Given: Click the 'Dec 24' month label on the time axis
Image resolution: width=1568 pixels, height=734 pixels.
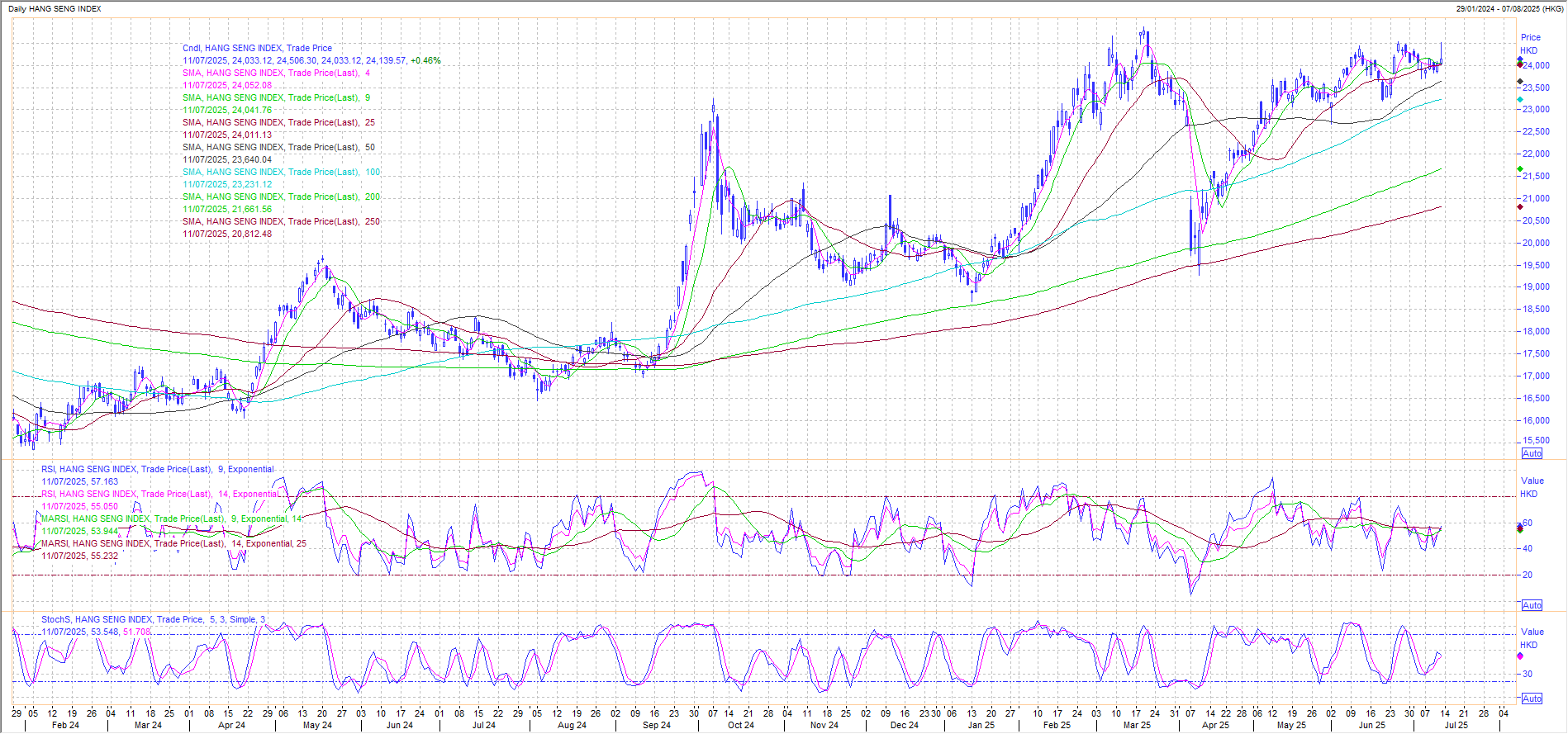Looking at the screenshot, I should 904,725.
